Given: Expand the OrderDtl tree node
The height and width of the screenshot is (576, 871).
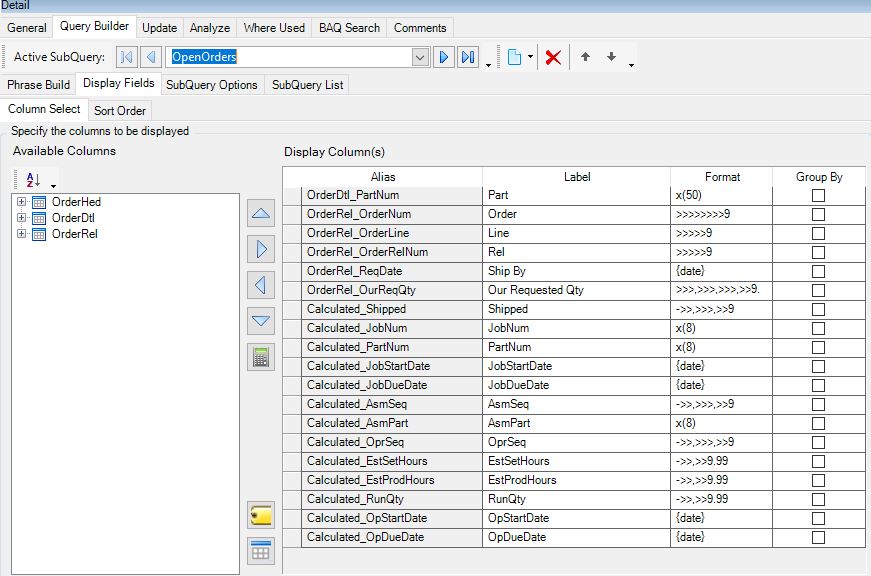Looking at the screenshot, I should pos(21,218).
